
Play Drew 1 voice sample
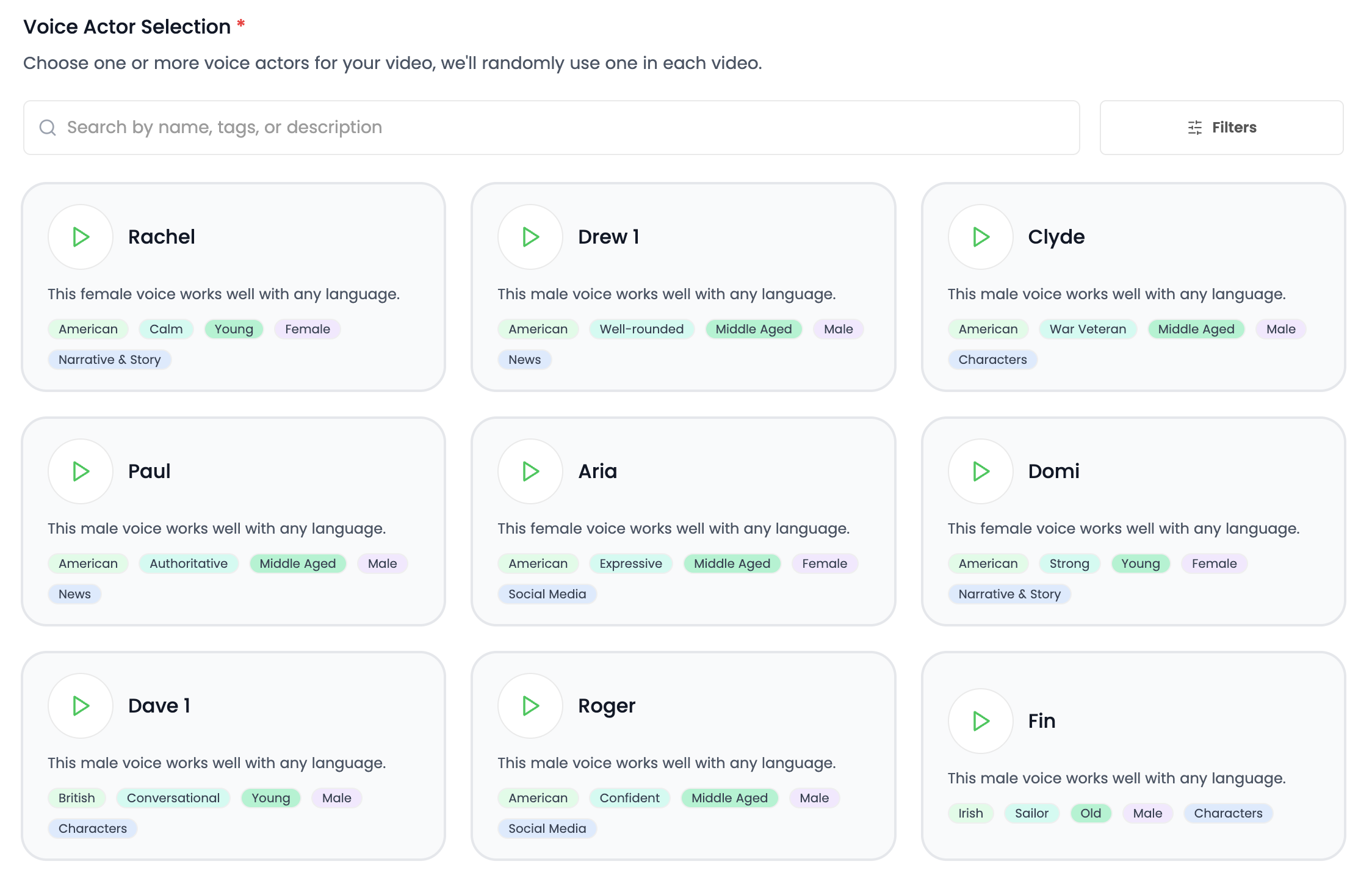(530, 237)
